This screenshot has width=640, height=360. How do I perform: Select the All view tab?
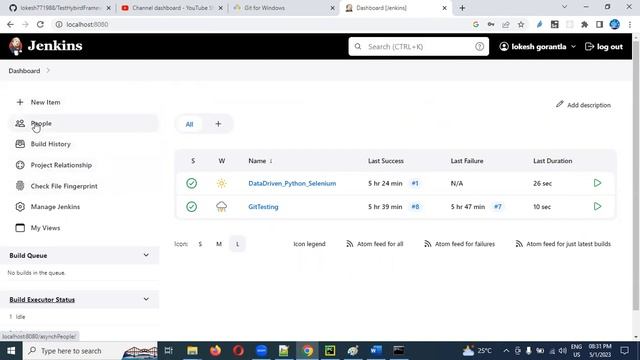[x=189, y=124]
